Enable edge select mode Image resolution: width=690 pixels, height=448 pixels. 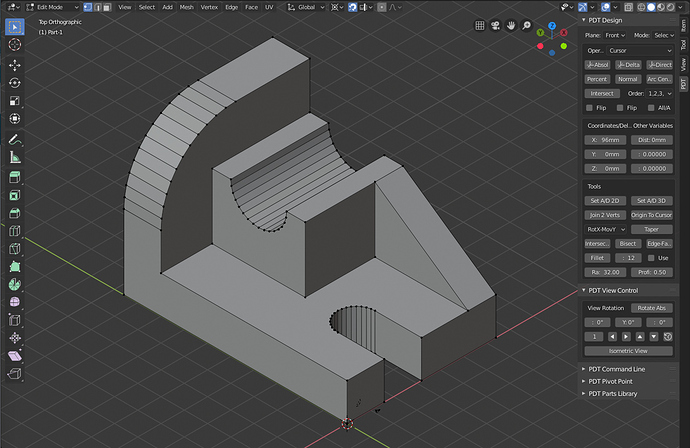[97, 7]
